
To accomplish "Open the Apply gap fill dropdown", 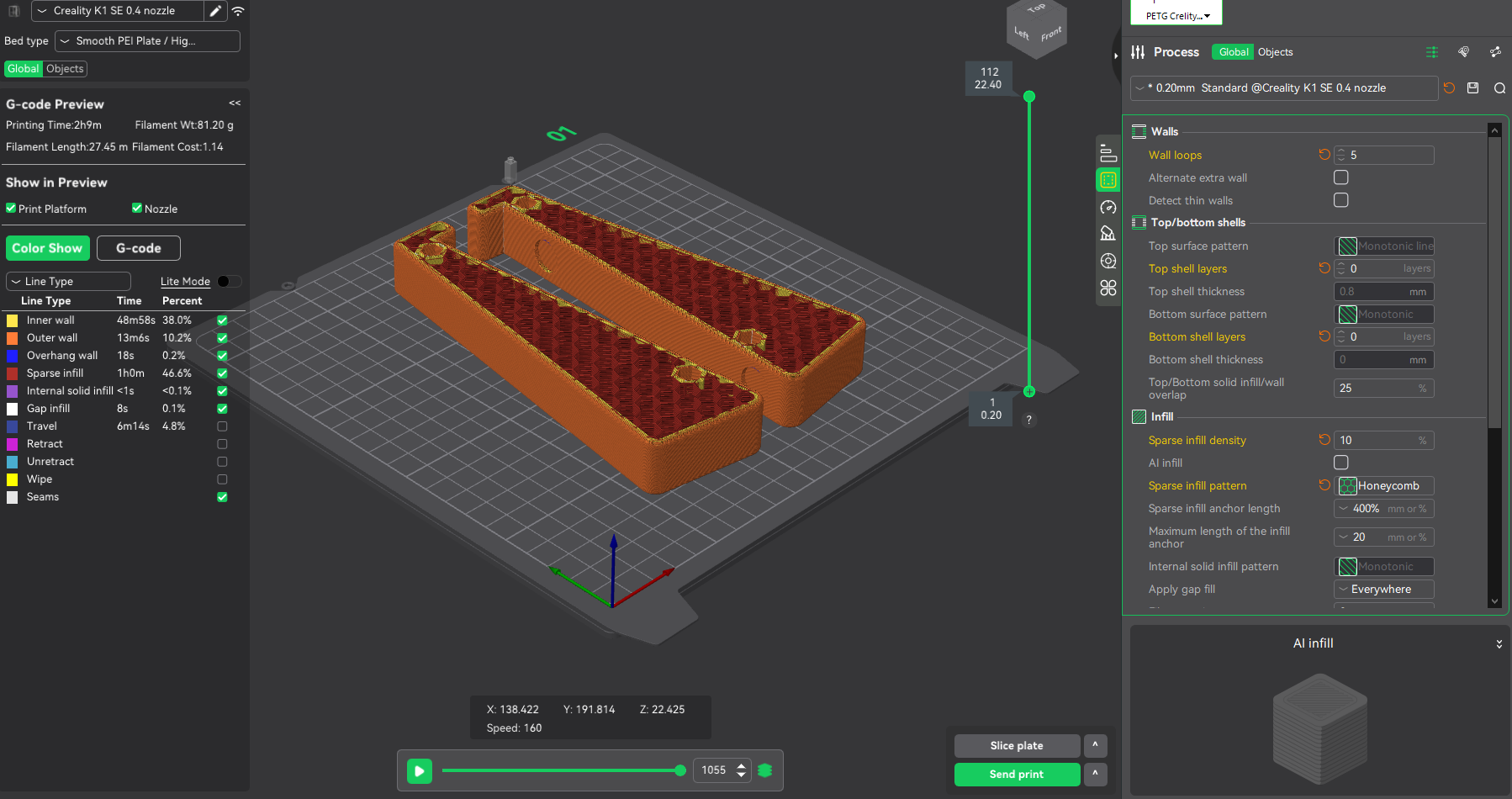I will (1384, 590).
